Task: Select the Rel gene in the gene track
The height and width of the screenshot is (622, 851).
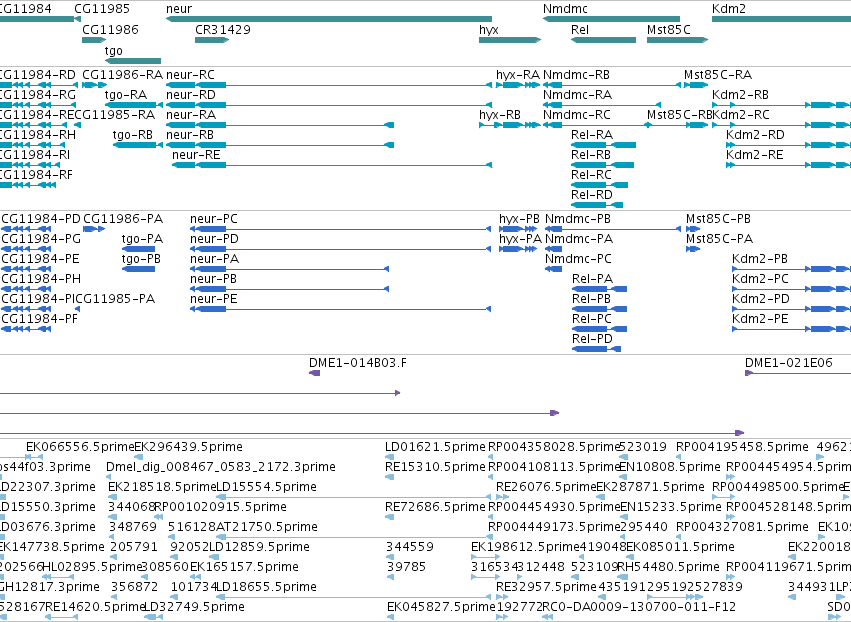Action: 603,40
